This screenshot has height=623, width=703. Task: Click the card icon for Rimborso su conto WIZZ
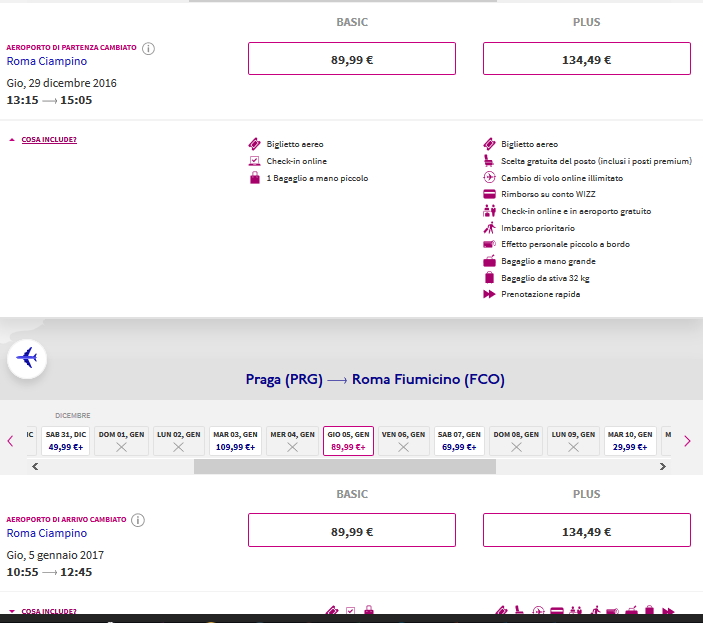click(x=489, y=194)
